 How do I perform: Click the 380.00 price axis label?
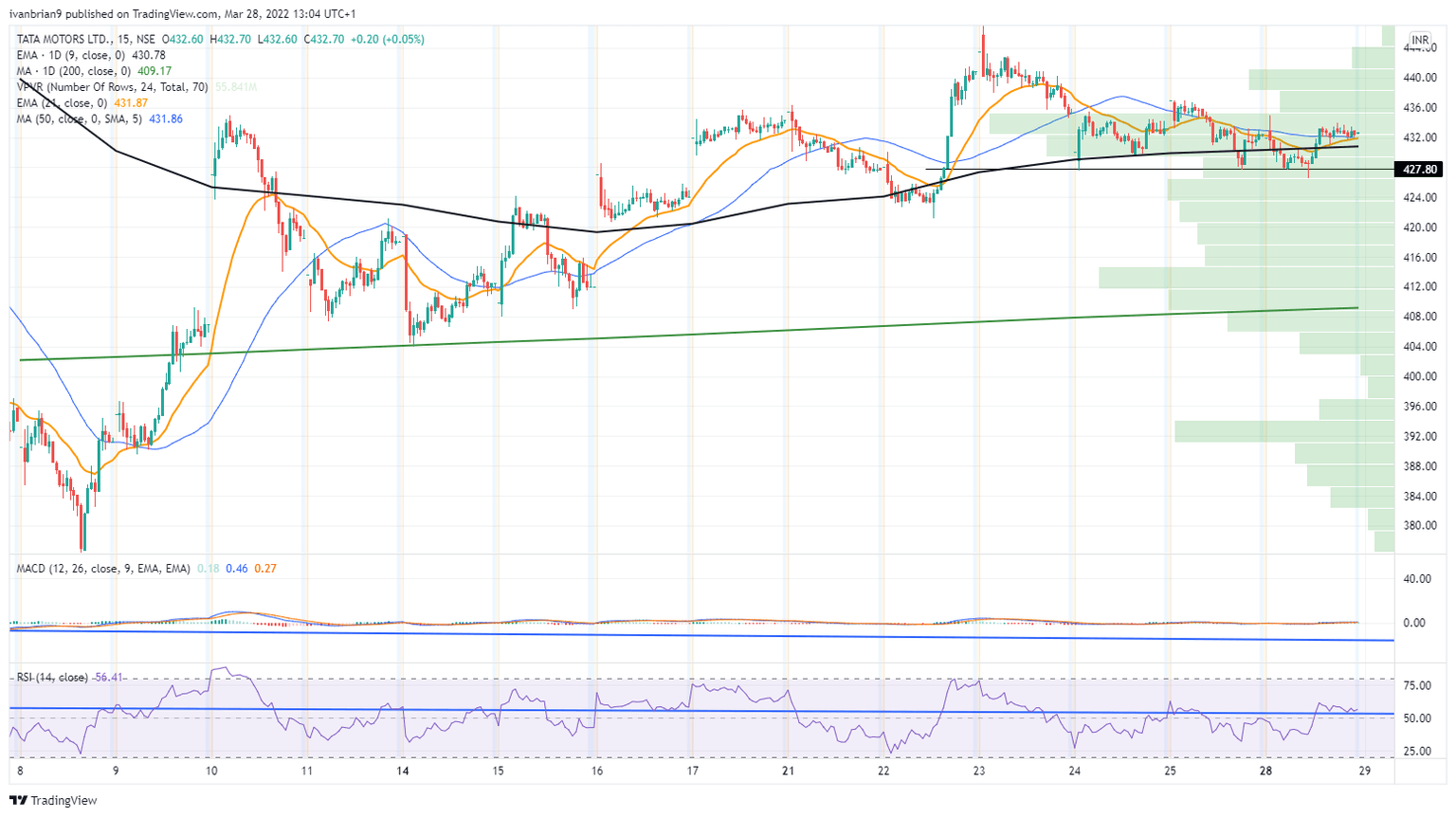tap(1421, 526)
